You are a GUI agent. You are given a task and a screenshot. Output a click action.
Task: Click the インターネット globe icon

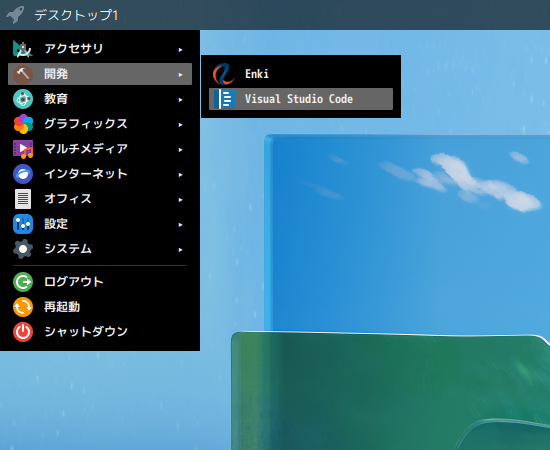(x=23, y=174)
